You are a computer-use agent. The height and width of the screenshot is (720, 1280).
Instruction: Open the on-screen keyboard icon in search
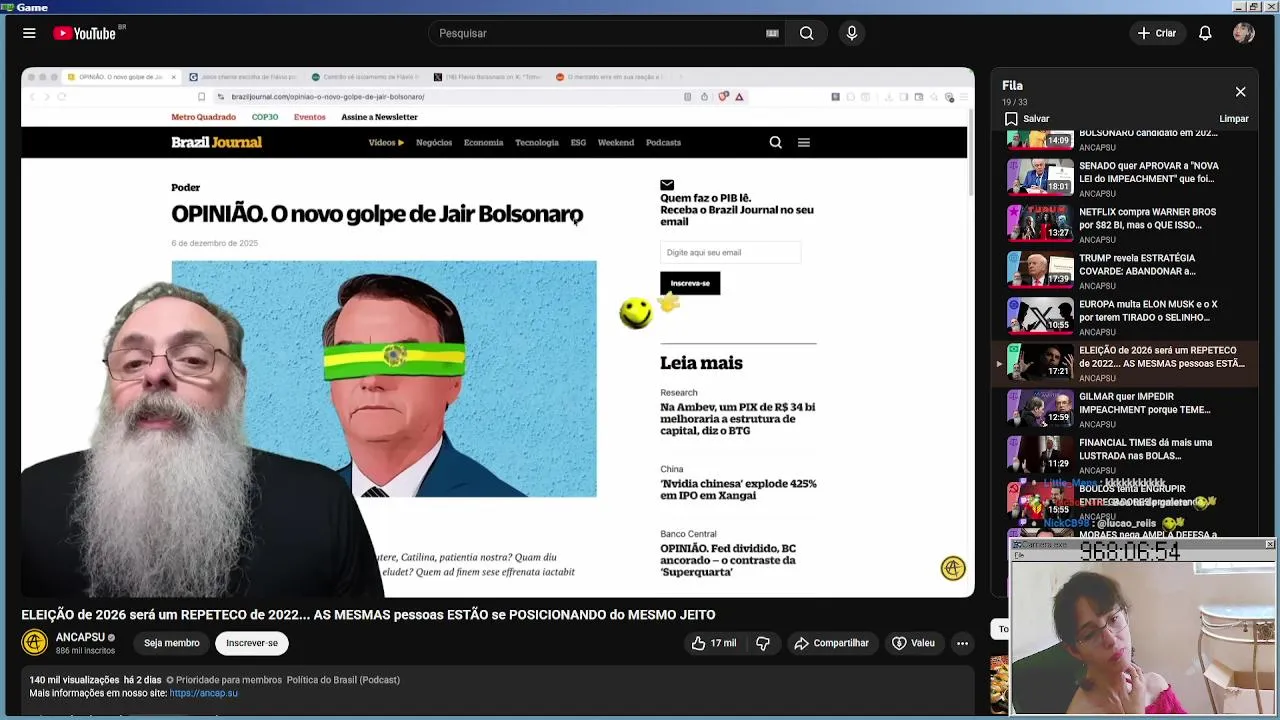pyautogui.click(x=772, y=33)
